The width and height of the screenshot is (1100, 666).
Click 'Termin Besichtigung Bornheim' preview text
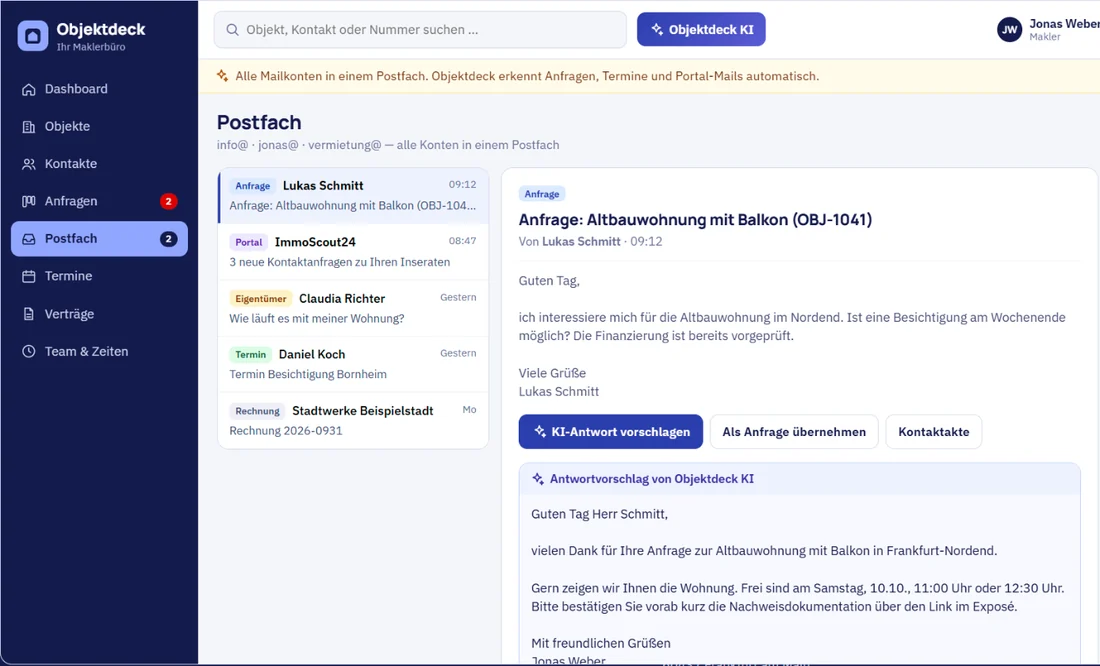coord(308,374)
